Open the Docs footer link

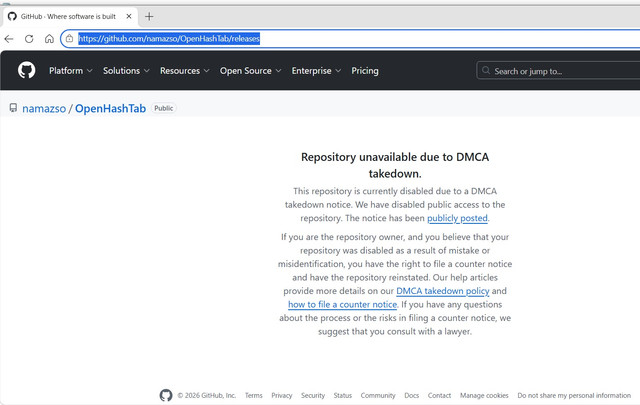click(411, 395)
